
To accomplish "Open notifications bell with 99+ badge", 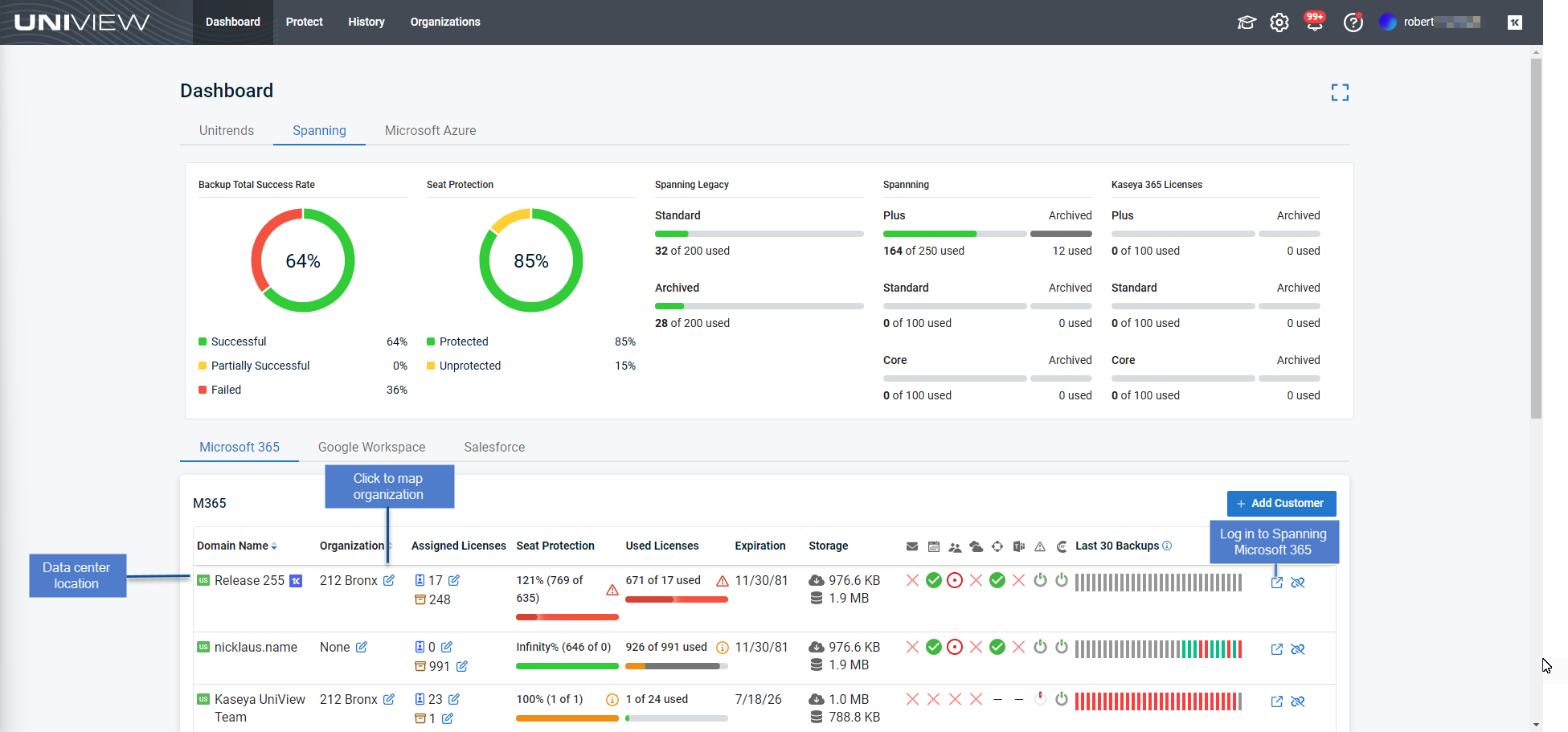I will click(1315, 22).
